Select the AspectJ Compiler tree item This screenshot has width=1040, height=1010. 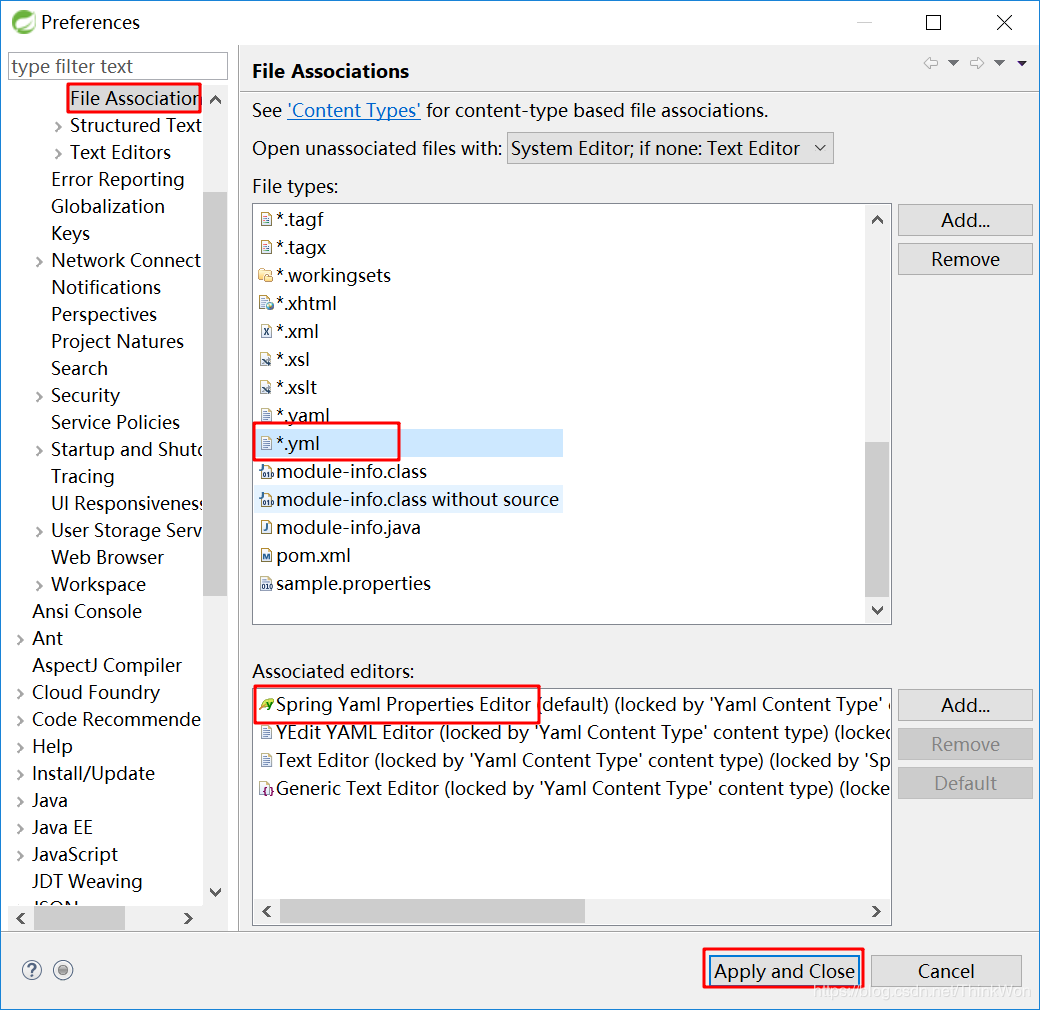click(107, 666)
